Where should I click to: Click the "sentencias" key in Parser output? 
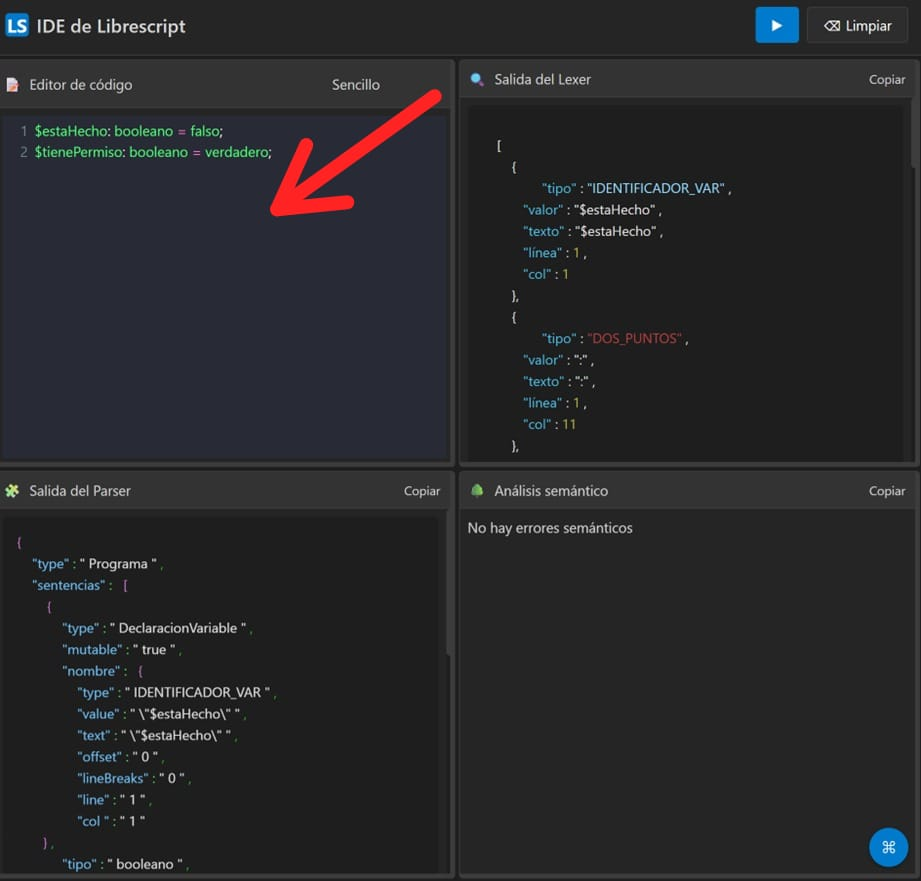pos(69,586)
